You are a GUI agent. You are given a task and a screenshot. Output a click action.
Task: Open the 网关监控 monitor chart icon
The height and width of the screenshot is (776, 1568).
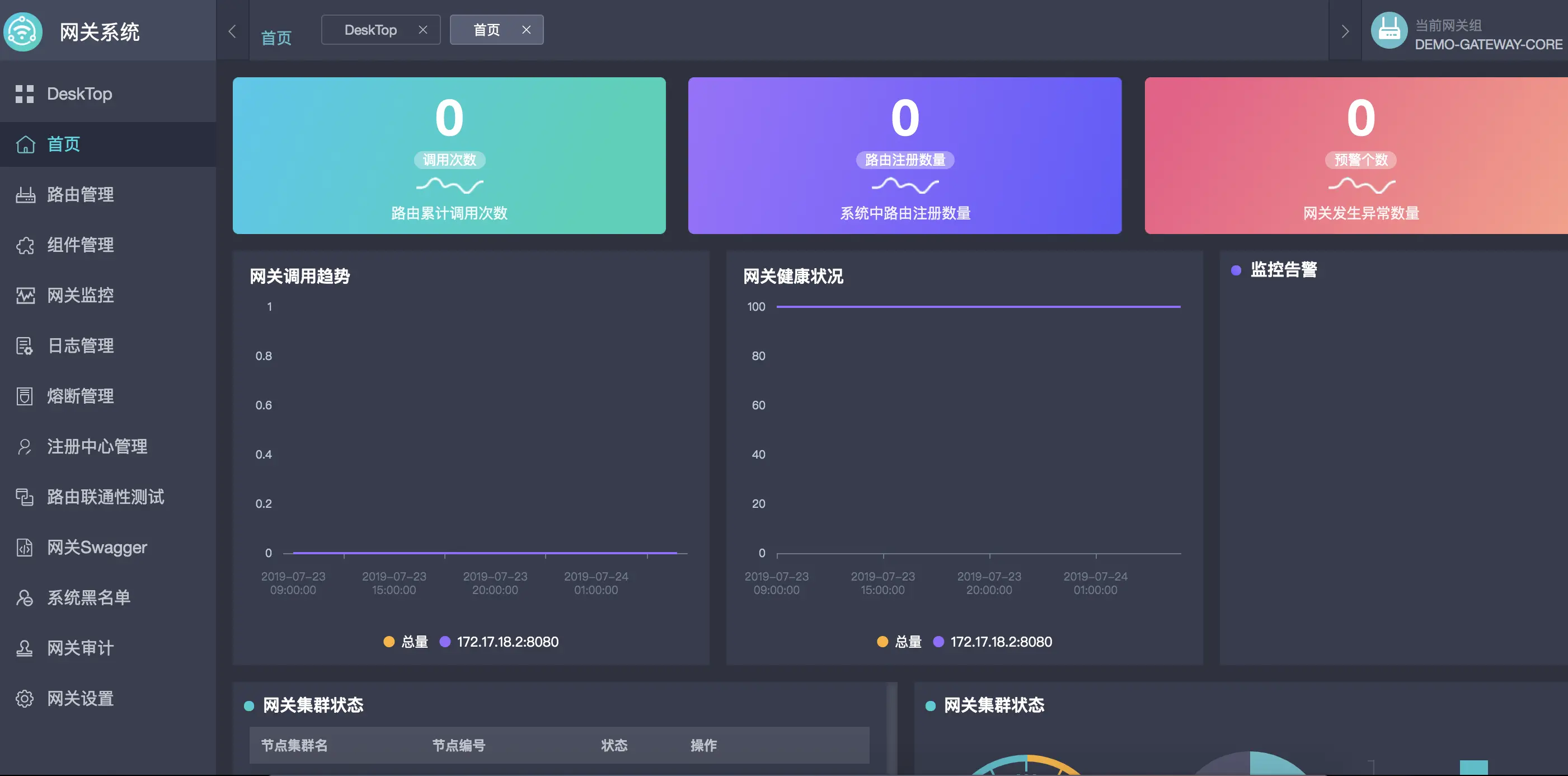tap(25, 296)
